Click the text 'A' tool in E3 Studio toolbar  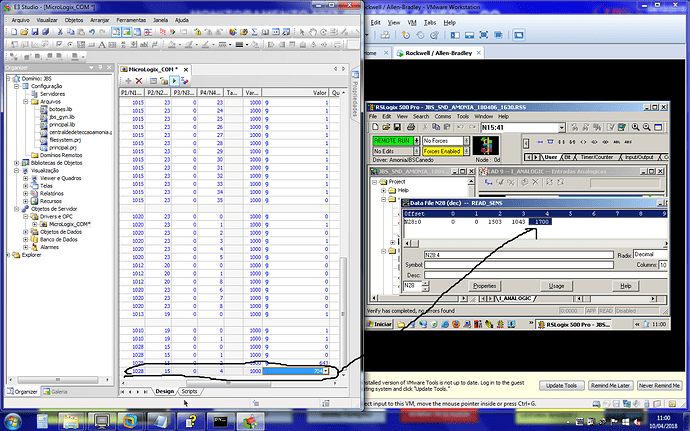click(x=102, y=44)
